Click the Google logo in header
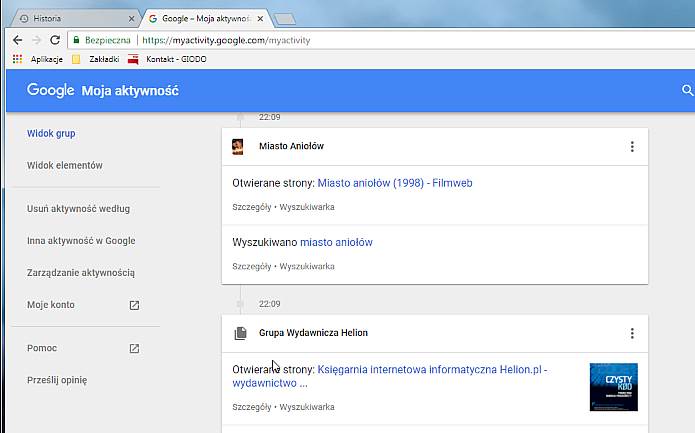The width and height of the screenshot is (695, 433). coord(50,90)
